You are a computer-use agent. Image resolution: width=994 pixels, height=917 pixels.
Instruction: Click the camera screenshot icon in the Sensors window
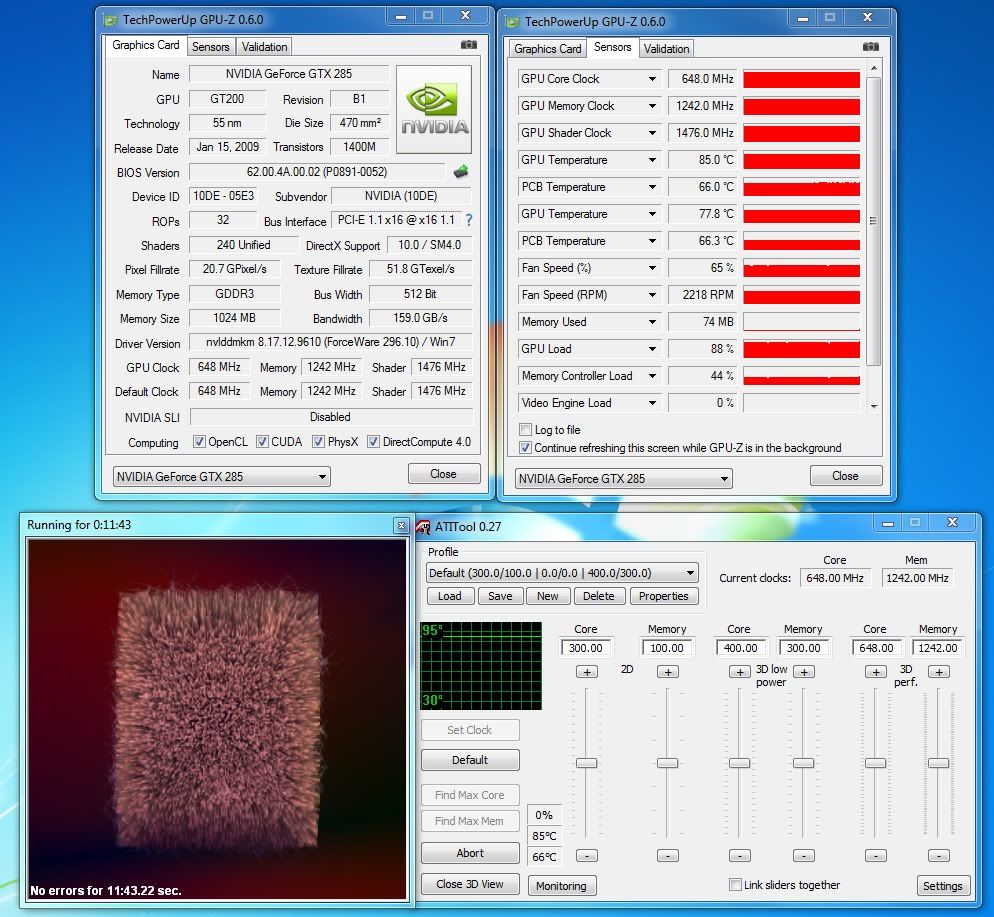pyautogui.click(x=870, y=47)
